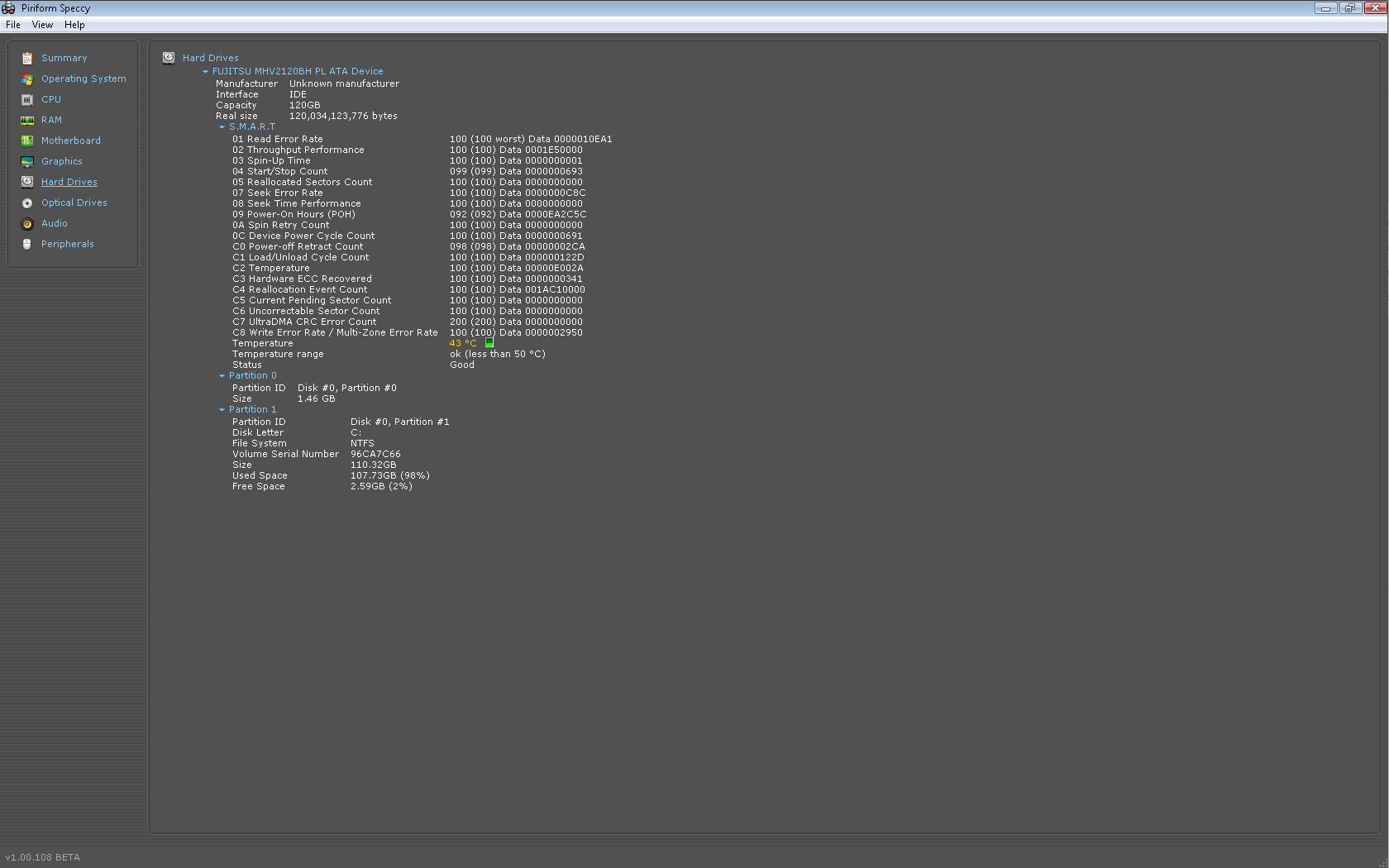1389x868 pixels.
Task: Select the 05 Reallocated Sectors Count row
Action: [408, 182]
